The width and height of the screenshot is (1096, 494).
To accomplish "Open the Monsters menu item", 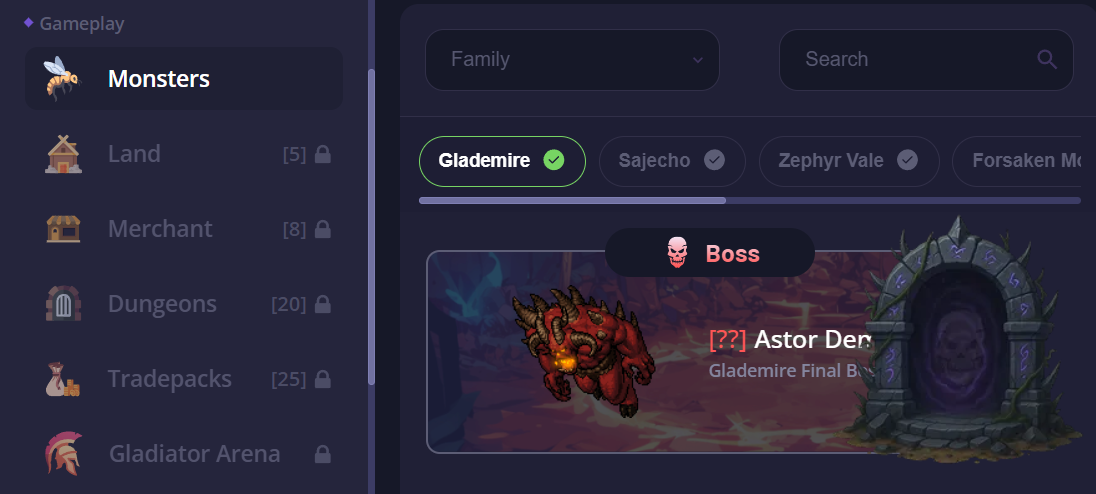I will [x=184, y=78].
